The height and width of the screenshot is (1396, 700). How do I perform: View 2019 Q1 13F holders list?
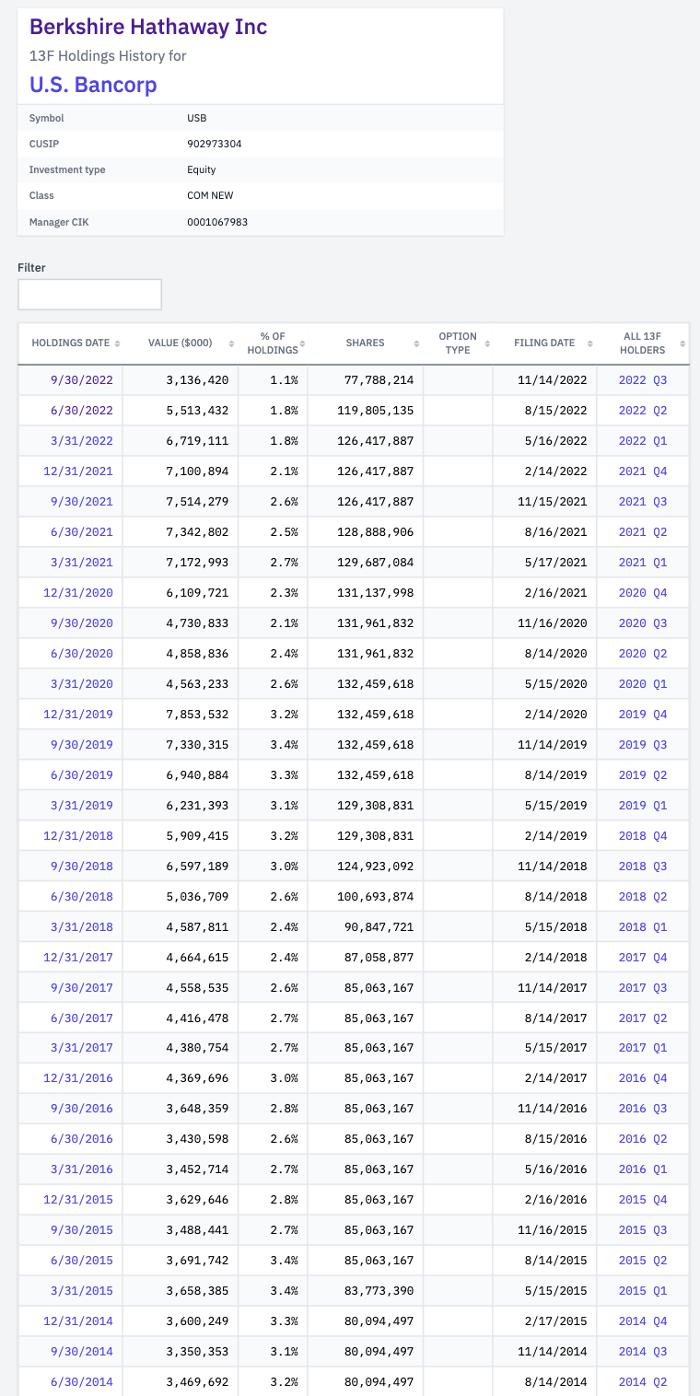(642, 805)
